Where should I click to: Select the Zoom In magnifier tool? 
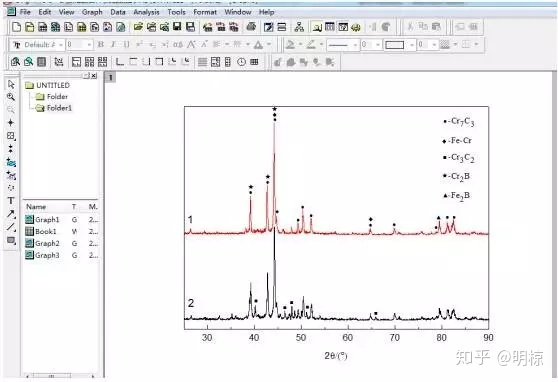pos(11,97)
